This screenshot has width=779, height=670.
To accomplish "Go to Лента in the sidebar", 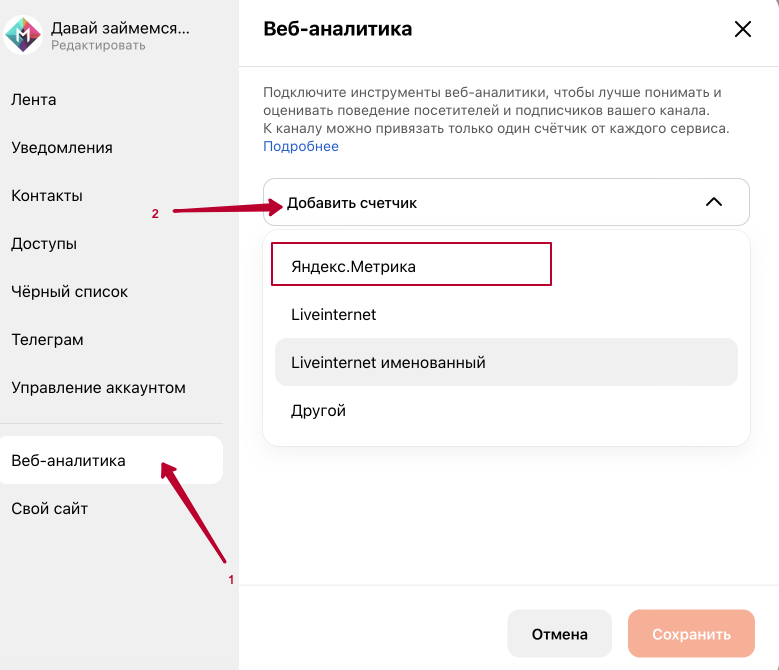I will 34,100.
